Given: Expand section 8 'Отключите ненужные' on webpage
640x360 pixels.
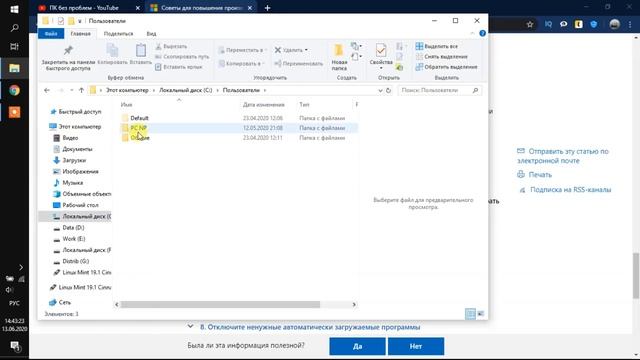Looking at the screenshot, I should tap(309, 327).
